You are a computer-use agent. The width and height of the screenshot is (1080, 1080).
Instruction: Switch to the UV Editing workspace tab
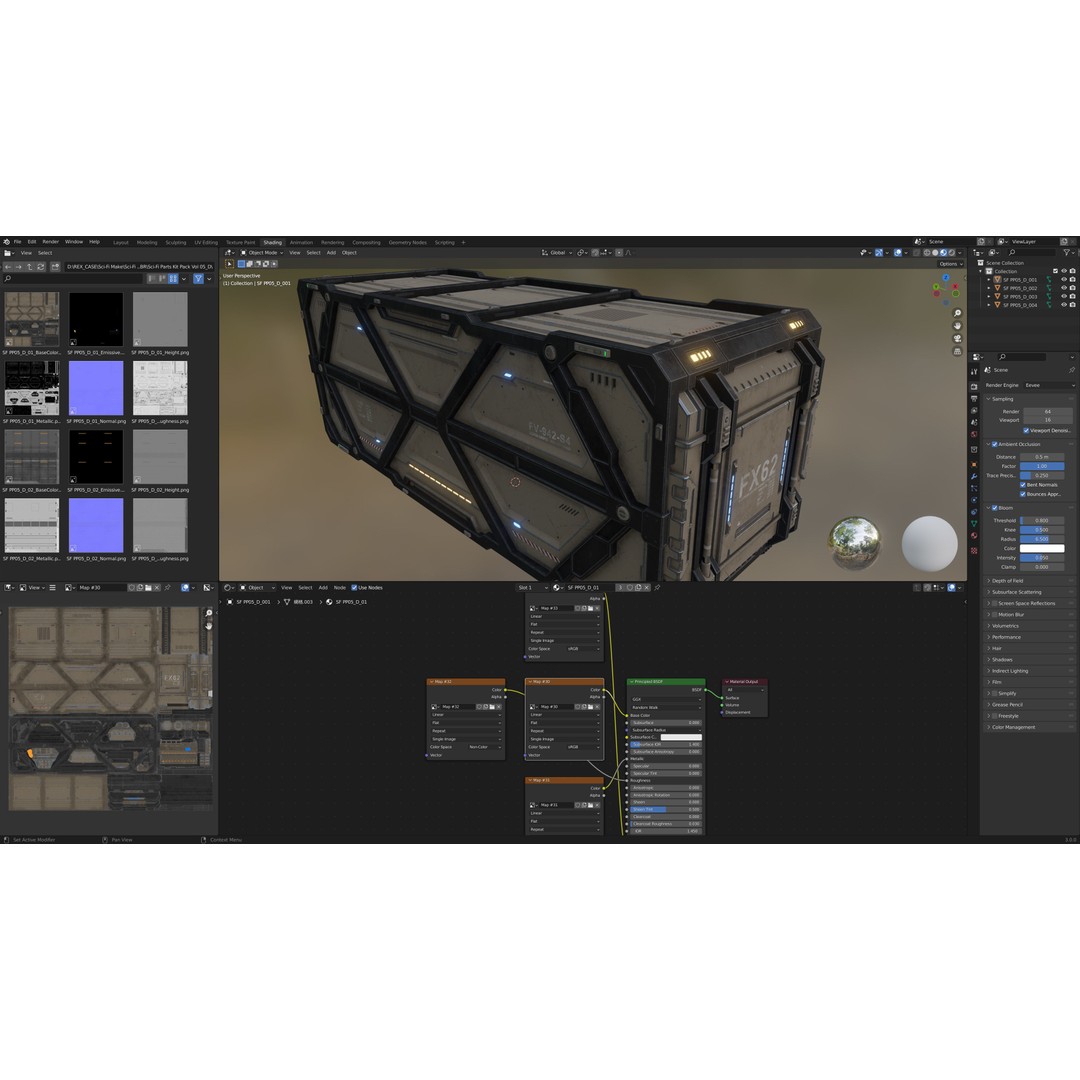(206, 242)
